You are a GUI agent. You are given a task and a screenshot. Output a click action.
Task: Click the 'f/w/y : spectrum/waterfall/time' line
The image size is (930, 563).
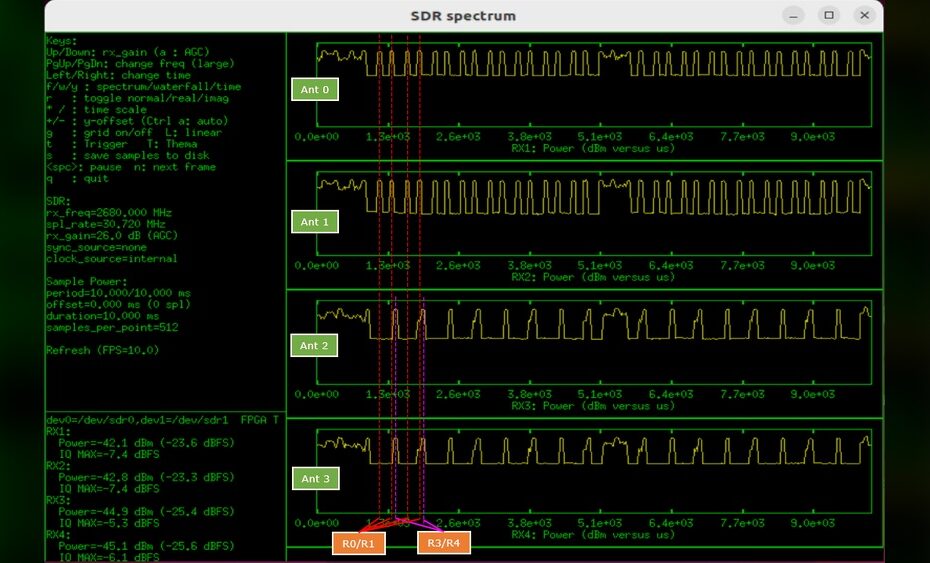coord(144,87)
